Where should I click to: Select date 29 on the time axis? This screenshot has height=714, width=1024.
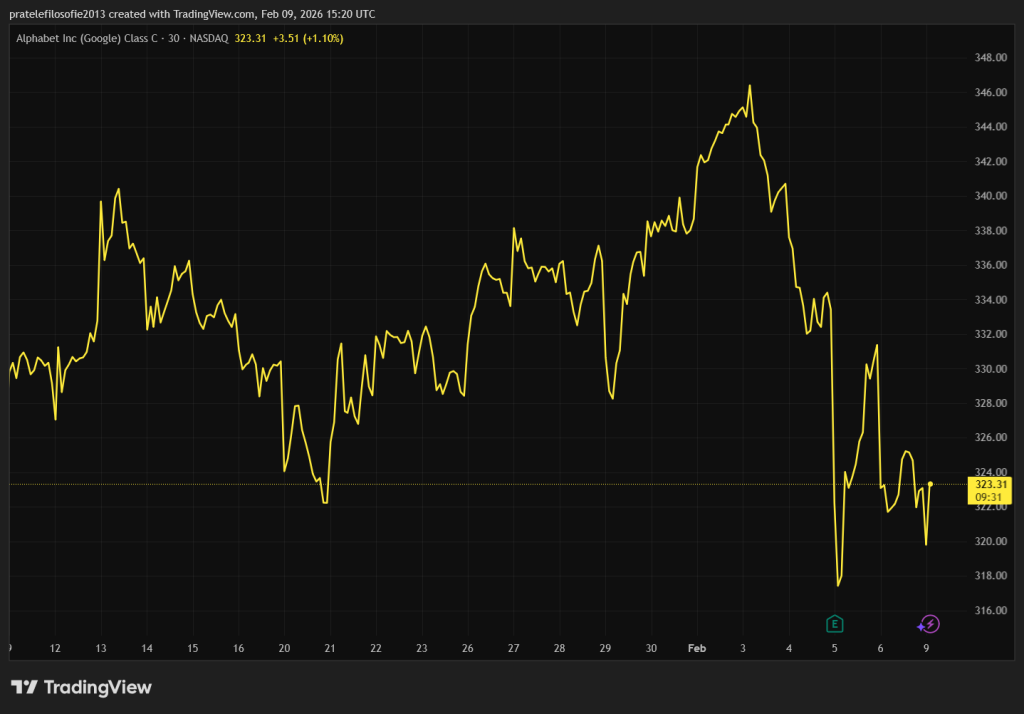(605, 648)
